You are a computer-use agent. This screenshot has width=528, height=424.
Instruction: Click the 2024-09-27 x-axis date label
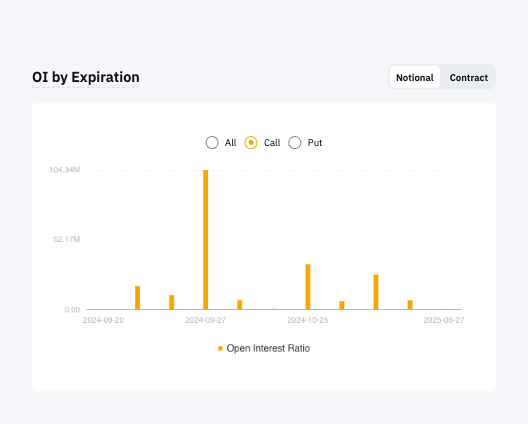tap(205, 320)
